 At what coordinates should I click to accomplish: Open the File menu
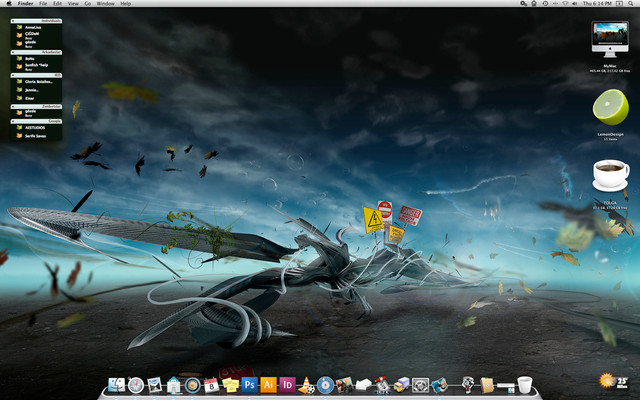click(x=43, y=3)
